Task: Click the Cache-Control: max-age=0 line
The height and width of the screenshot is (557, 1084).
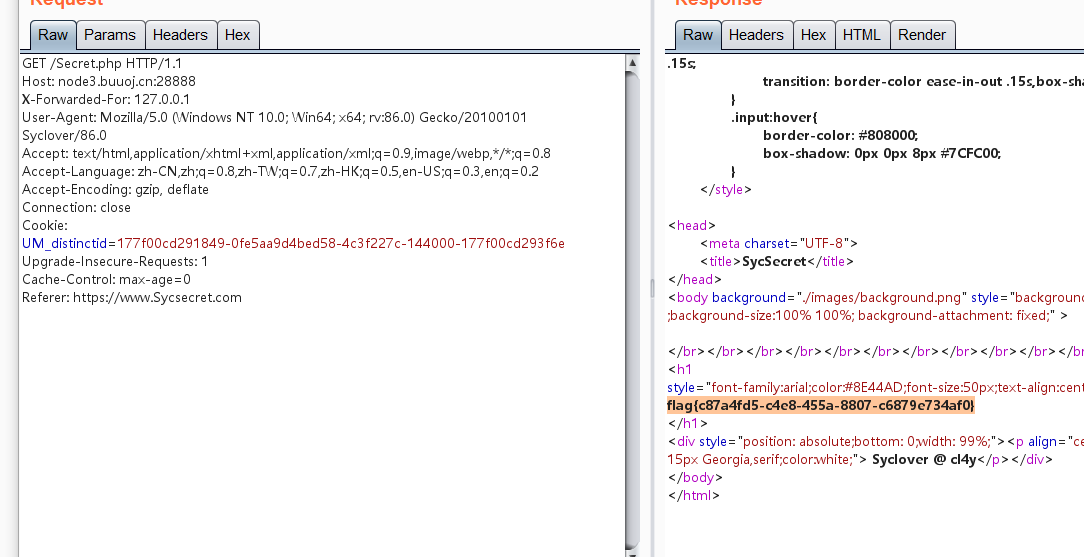Action: click(x=106, y=279)
